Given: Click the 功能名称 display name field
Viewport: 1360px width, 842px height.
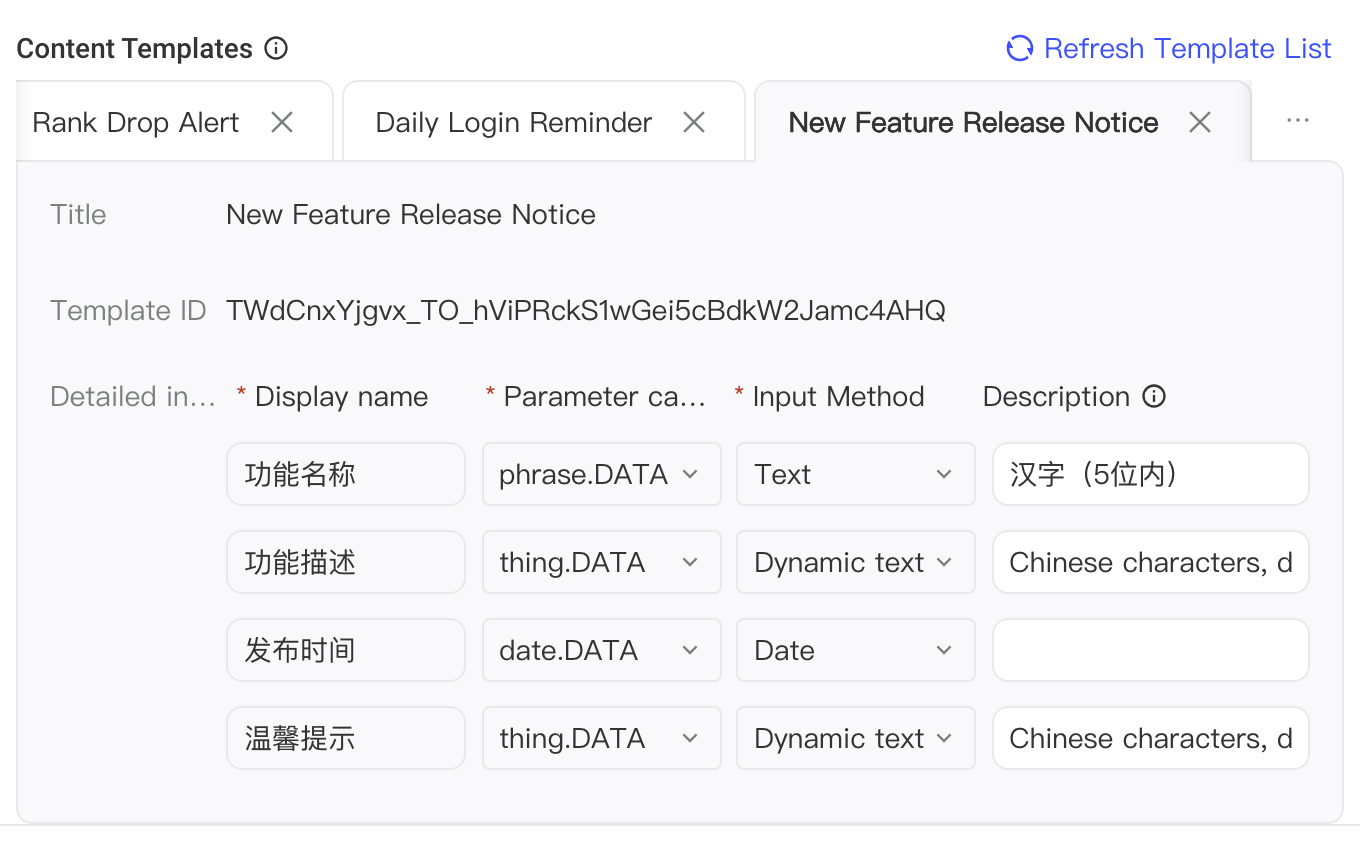Looking at the screenshot, I should click(346, 474).
